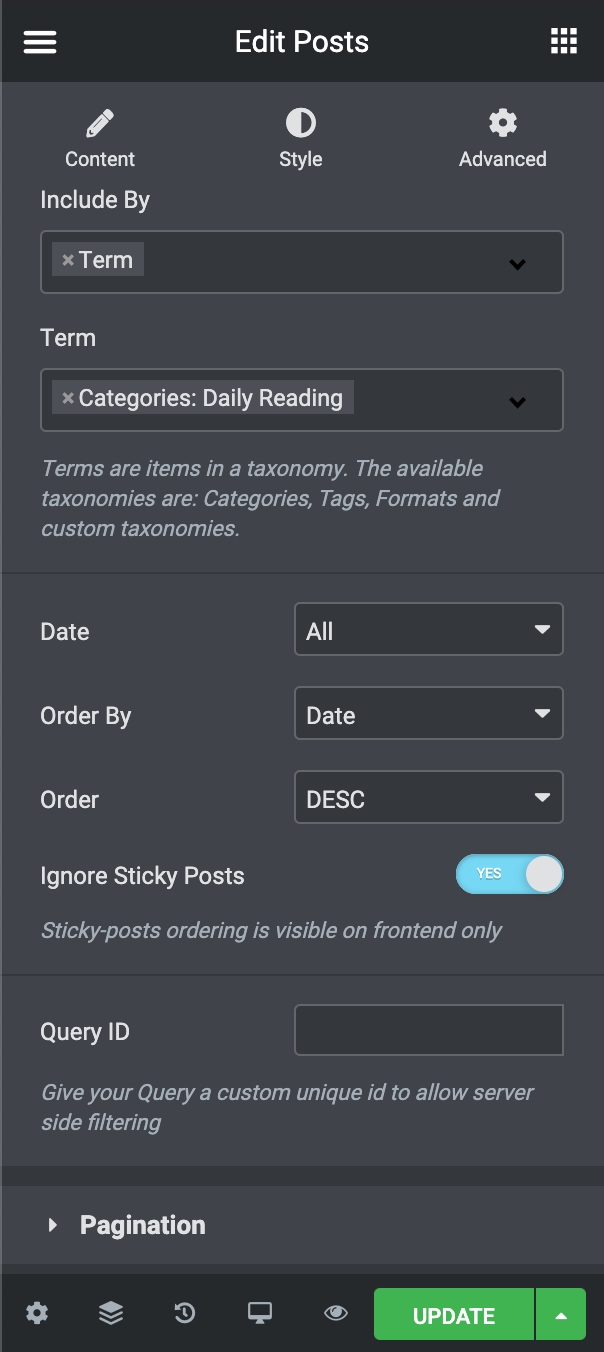Click into the Query ID field
Image resolution: width=604 pixels, height=1352 pixels.
click(x=428, y=1030)
